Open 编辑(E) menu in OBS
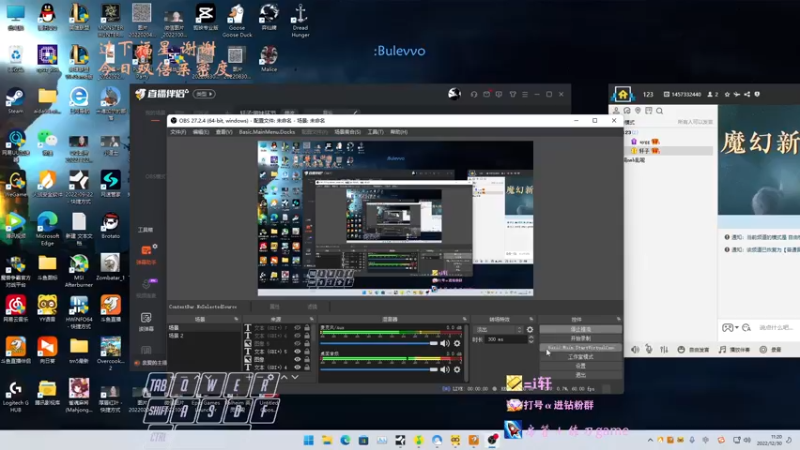Viewport: 800px width, 450px height. 201,132
